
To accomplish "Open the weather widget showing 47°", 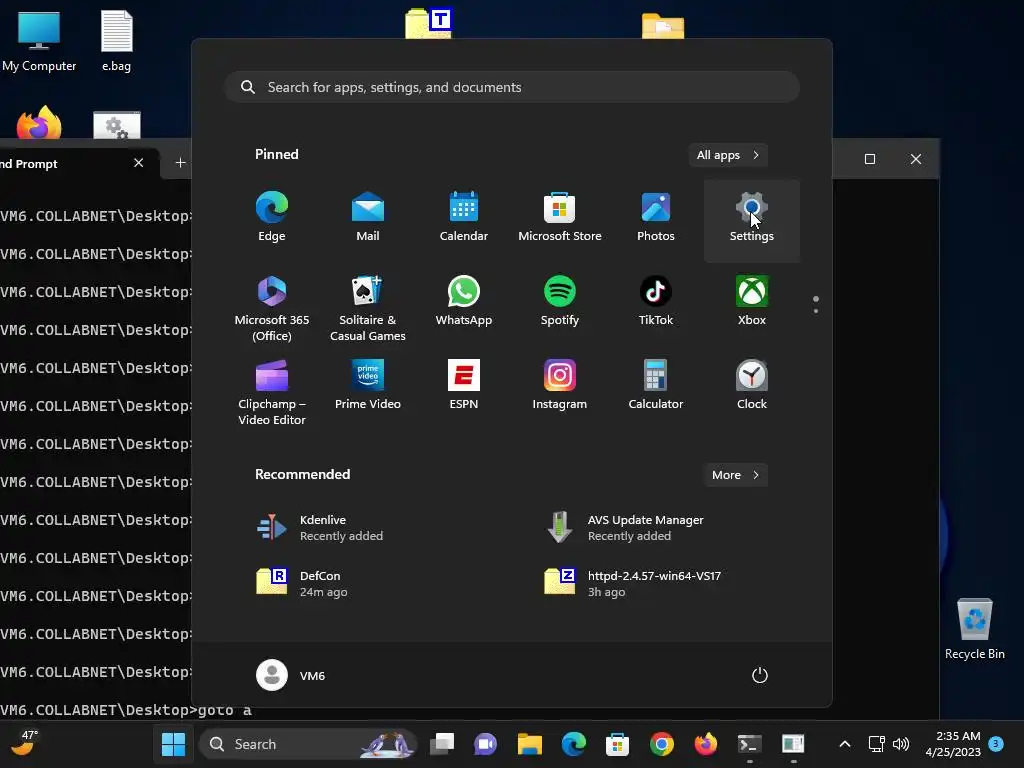I will [25, 744].
